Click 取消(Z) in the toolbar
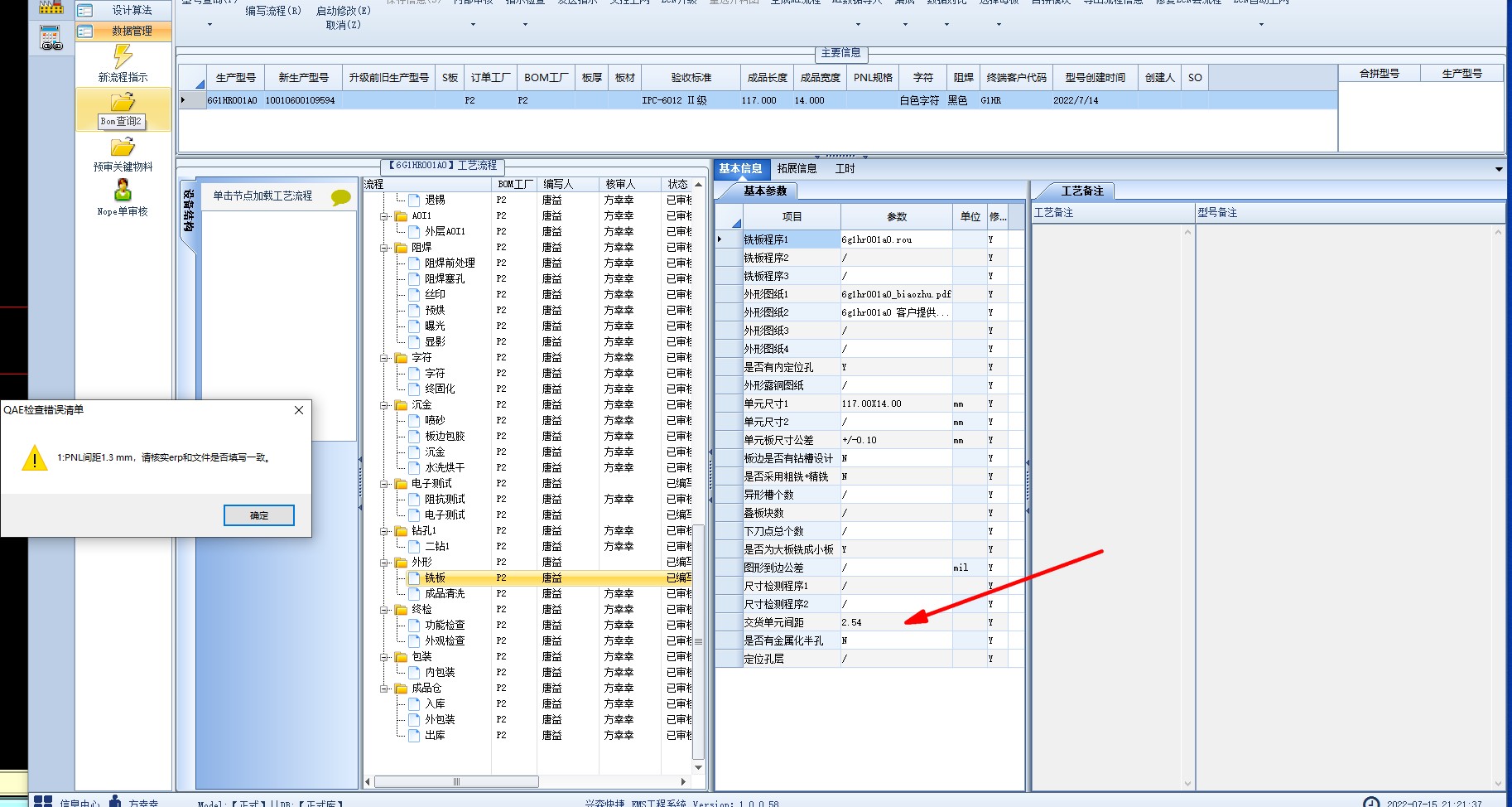The height and width of the screenshot is (807, 1512). click(x=343, y=25)
